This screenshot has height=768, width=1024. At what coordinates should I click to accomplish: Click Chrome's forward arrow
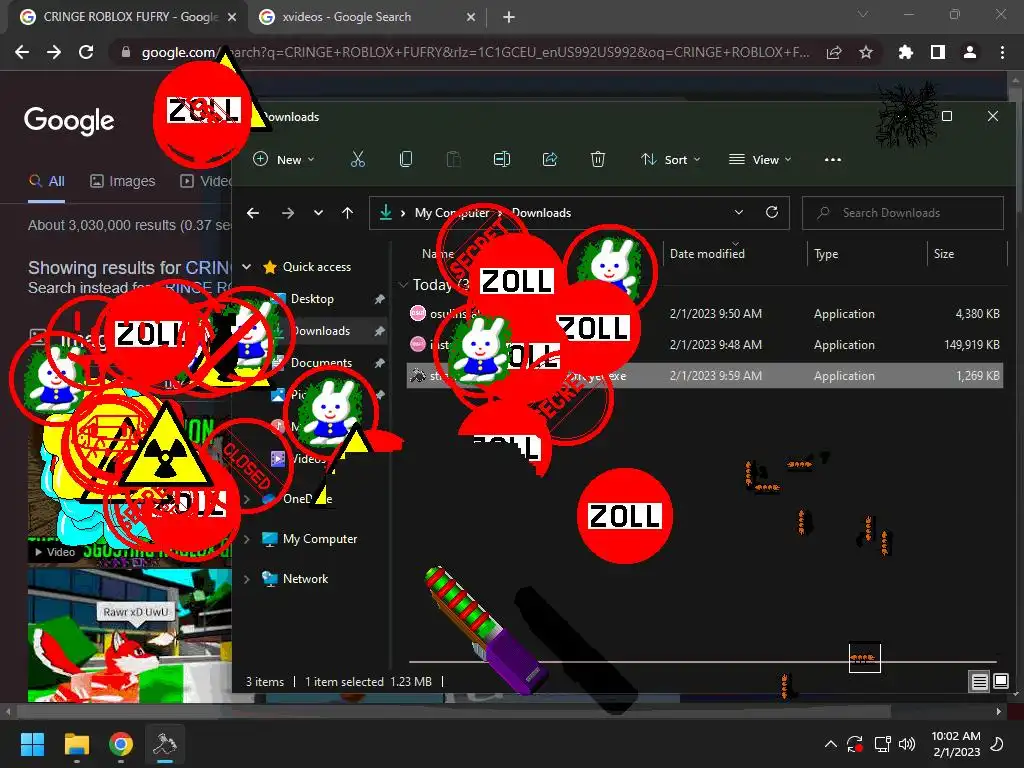tap(54, 52)
